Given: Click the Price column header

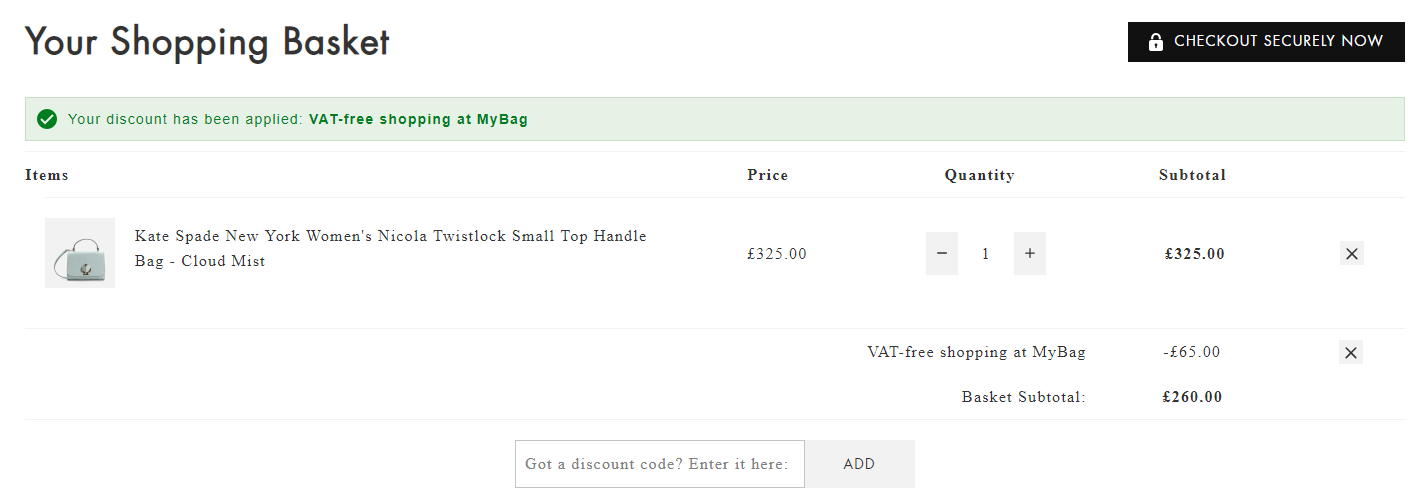Looking at the screenshot, I should click(768, 175).
